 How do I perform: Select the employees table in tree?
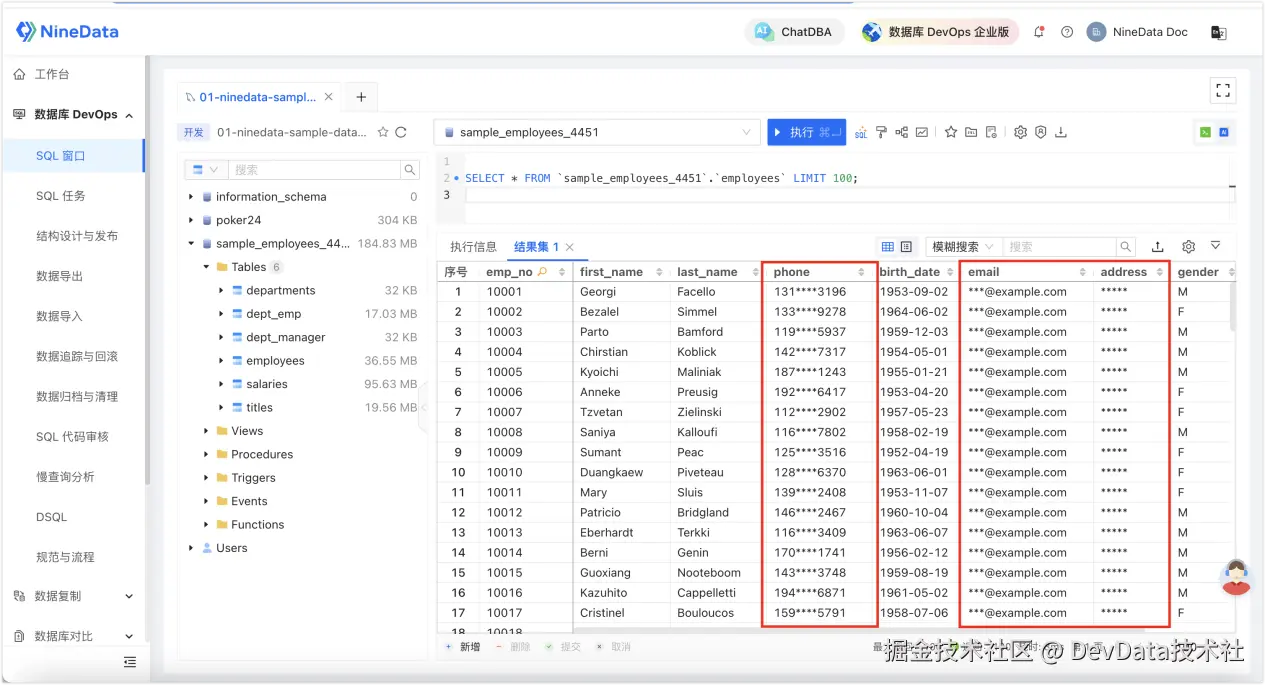(x=275, y=361)
